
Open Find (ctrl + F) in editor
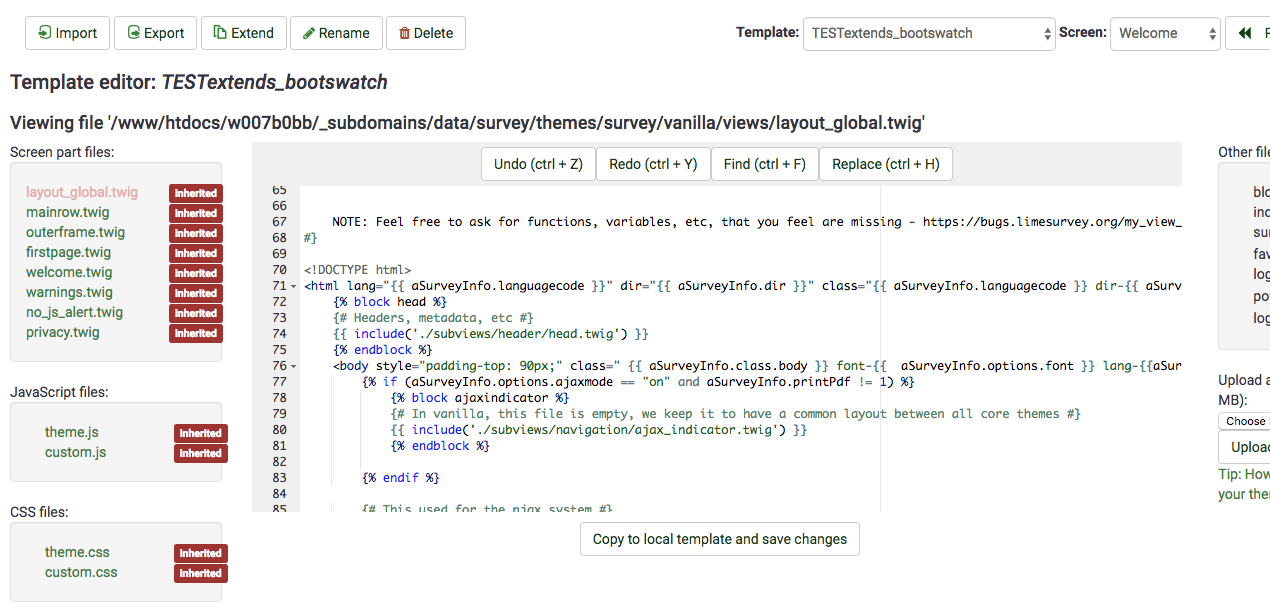[765, 164]
